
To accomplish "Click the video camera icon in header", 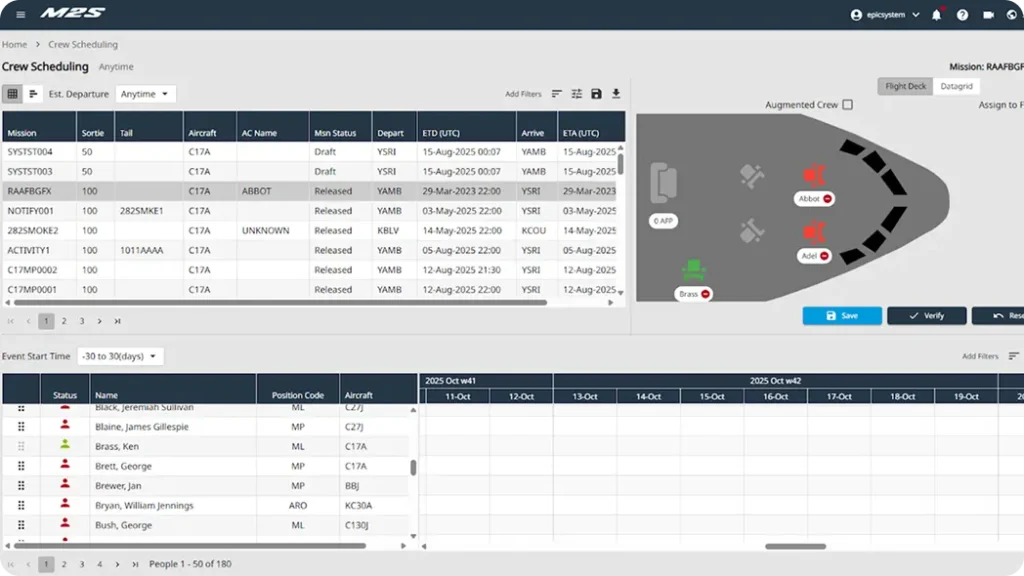I will pyautogui.click(x=988, y=15).
